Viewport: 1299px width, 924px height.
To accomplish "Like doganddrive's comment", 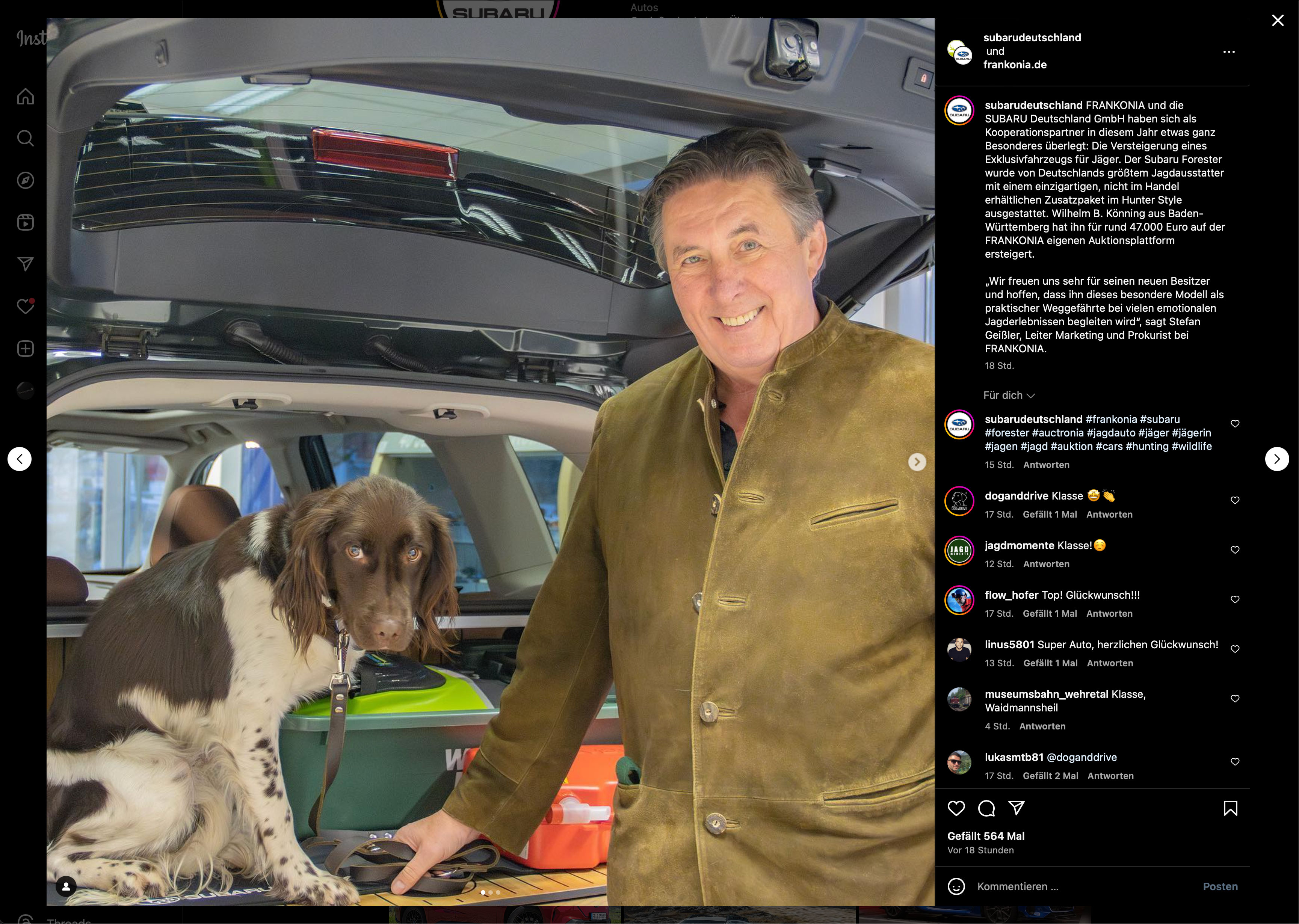I will [x=1235, y=500].
